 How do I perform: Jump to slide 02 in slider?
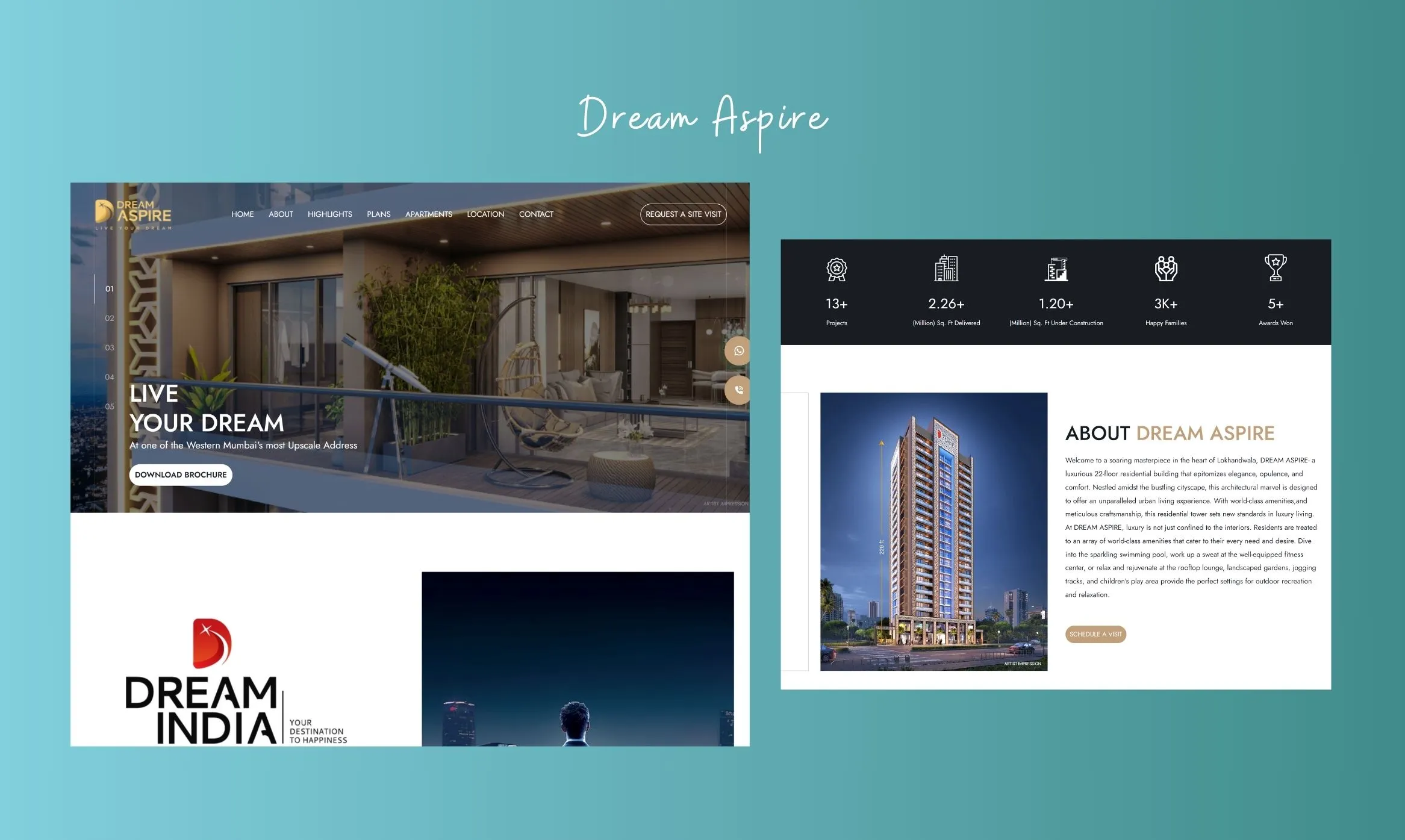tap(109, 319)
